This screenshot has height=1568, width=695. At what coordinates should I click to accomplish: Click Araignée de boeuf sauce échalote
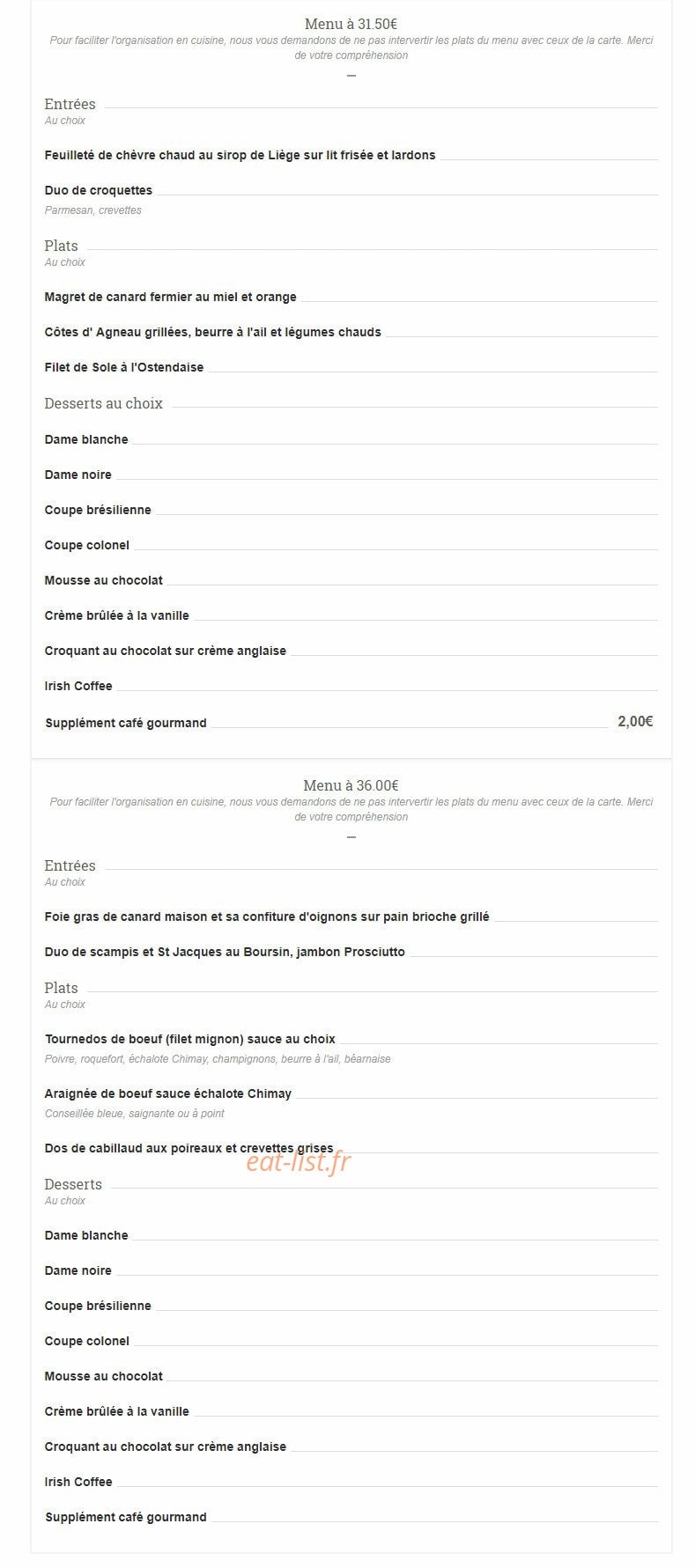(x=168, y=1093)
